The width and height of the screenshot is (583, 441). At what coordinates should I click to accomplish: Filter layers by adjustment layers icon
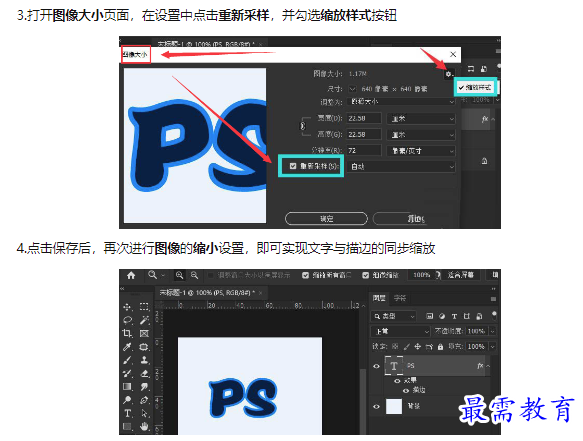[442, 316]
